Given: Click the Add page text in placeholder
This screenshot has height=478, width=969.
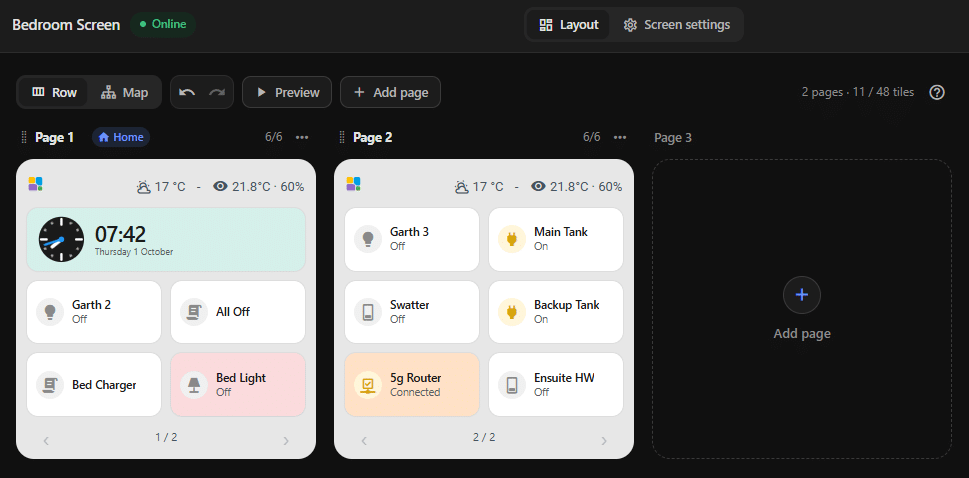Looking at the screenshot, I should (802, 334).
